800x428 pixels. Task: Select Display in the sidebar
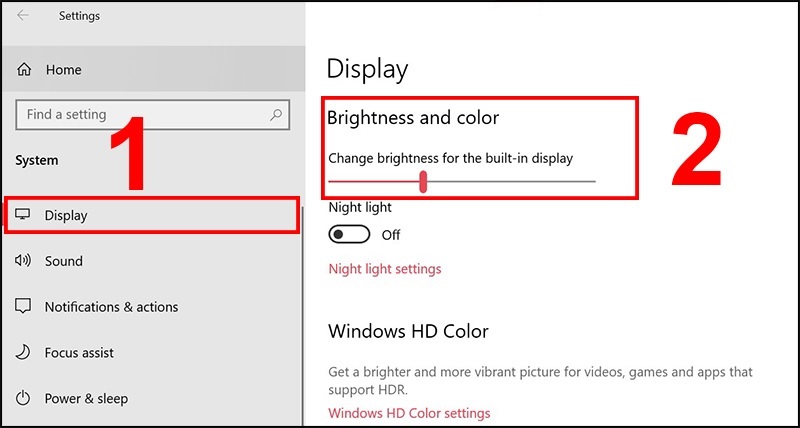[x=151, y=215]
